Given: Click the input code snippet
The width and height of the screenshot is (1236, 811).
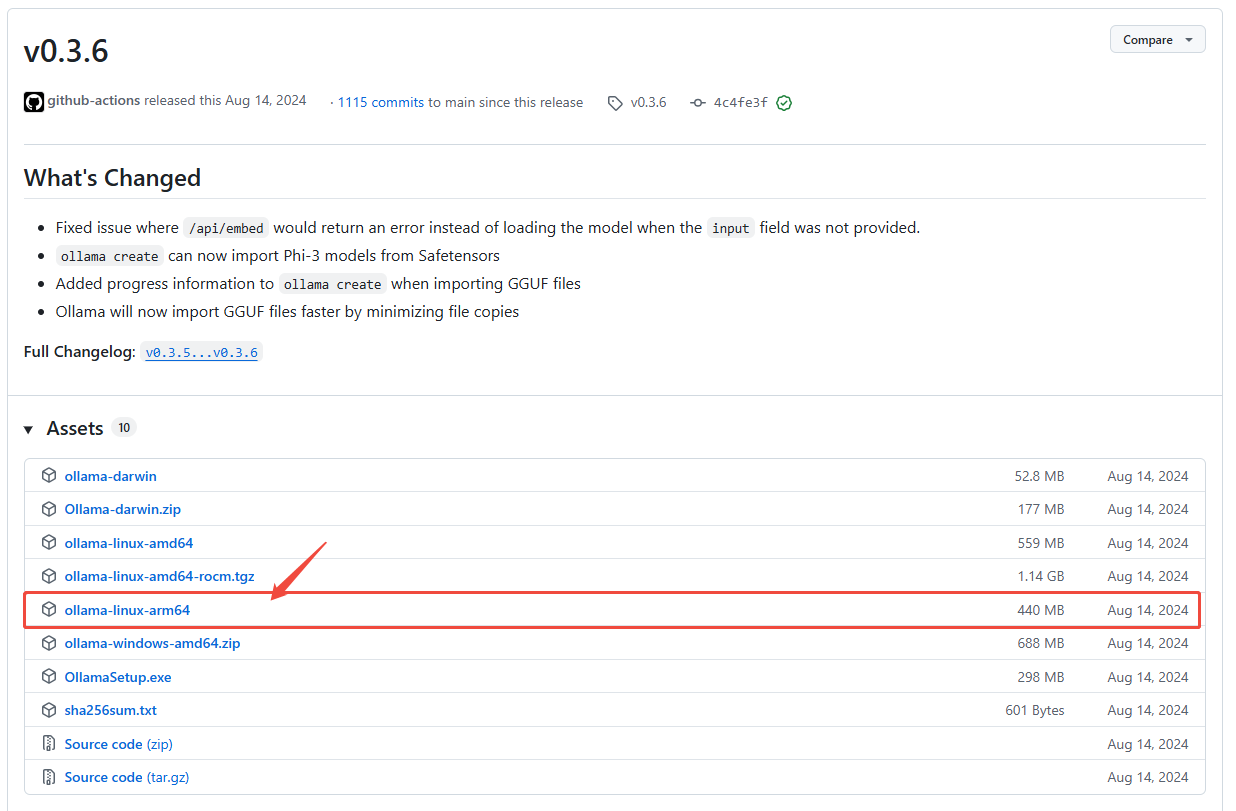Looking at the screenshot, I should tap(730, 228).
